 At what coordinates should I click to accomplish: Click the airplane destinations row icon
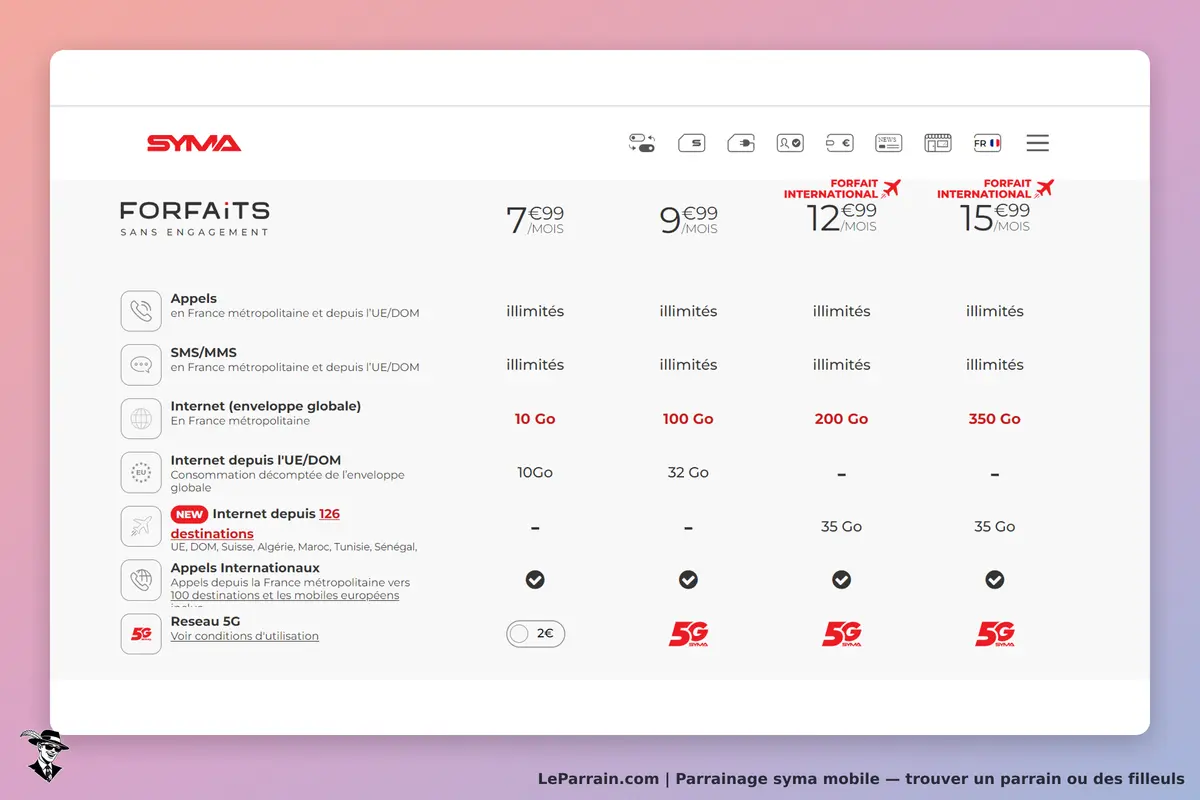pos(141,526)
